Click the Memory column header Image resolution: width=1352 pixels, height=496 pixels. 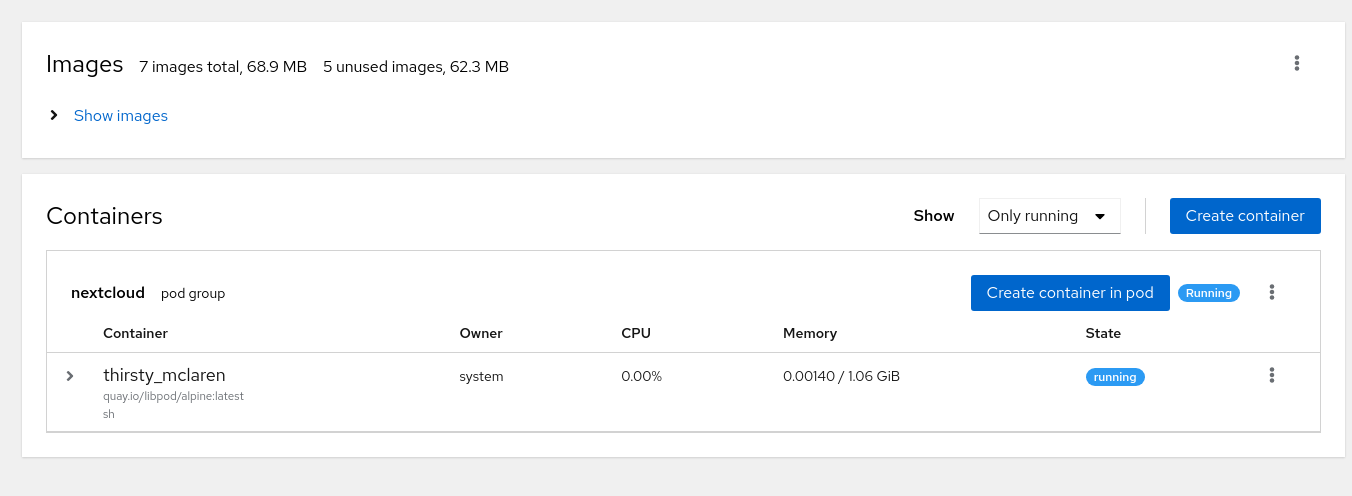pos(810,333)
